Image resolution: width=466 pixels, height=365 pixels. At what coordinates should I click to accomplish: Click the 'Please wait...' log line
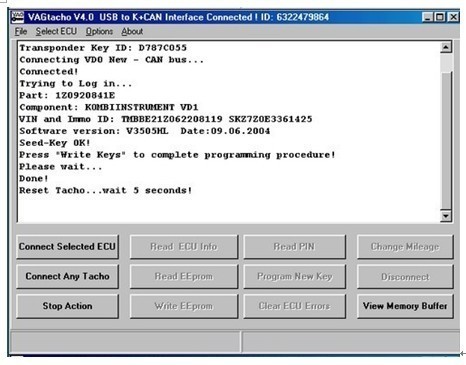click(60, 167)
